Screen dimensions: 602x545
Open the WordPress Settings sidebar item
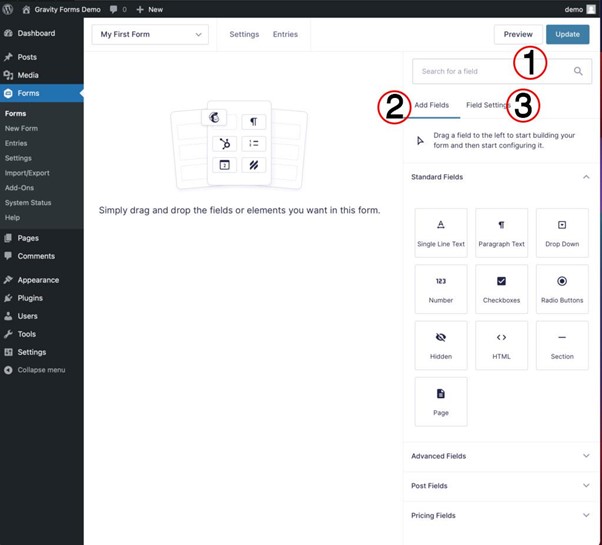pos(41,352)
